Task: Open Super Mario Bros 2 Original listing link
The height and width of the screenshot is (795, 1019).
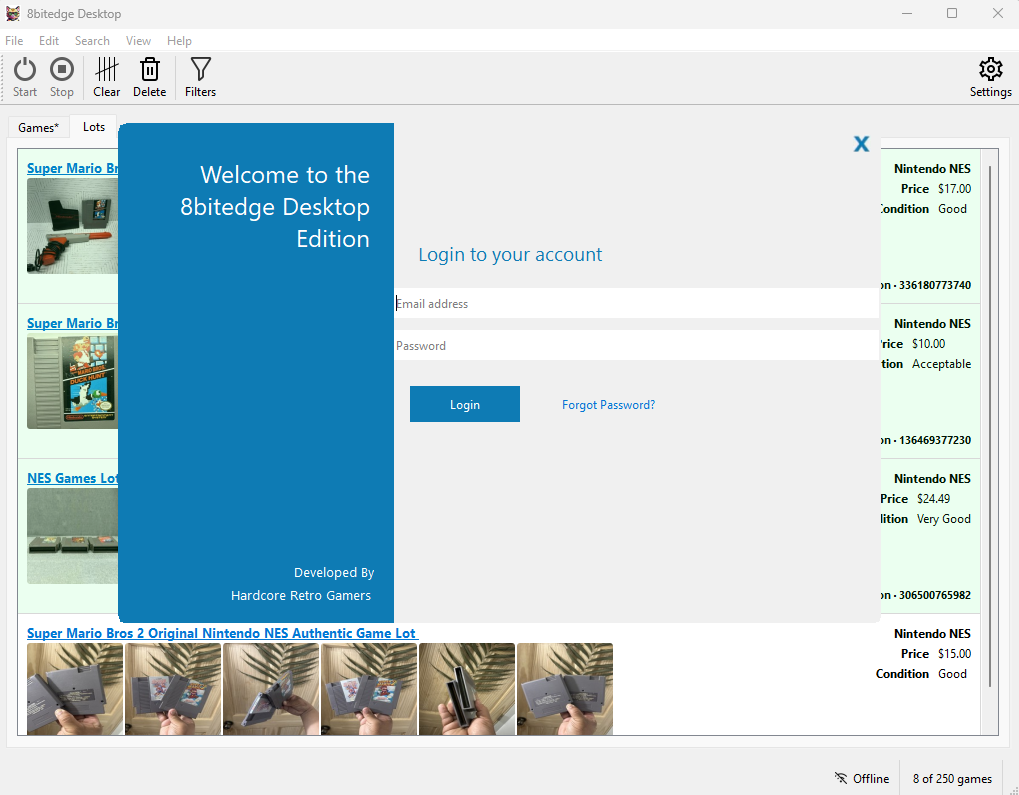Action: click(221, 633)
